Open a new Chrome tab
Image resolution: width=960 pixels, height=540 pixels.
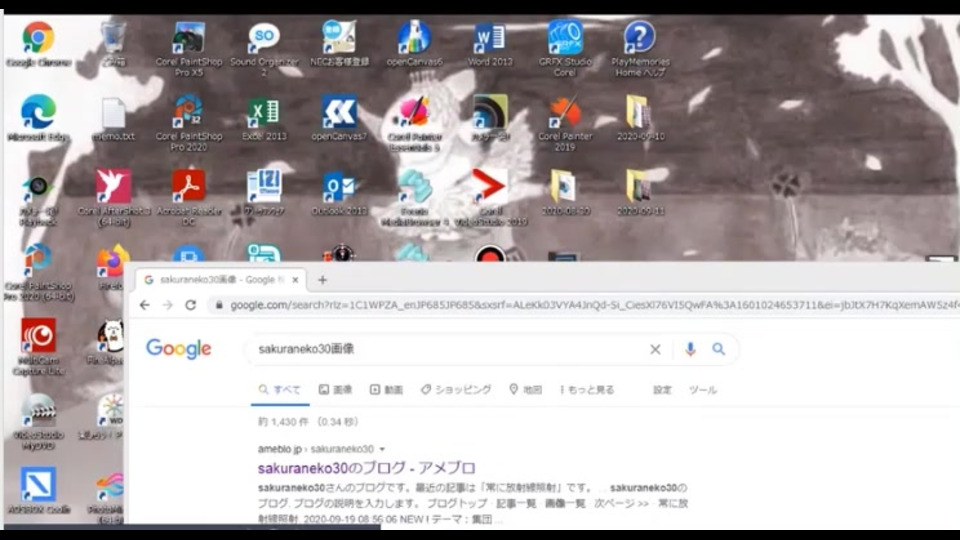tap(322, 280)
